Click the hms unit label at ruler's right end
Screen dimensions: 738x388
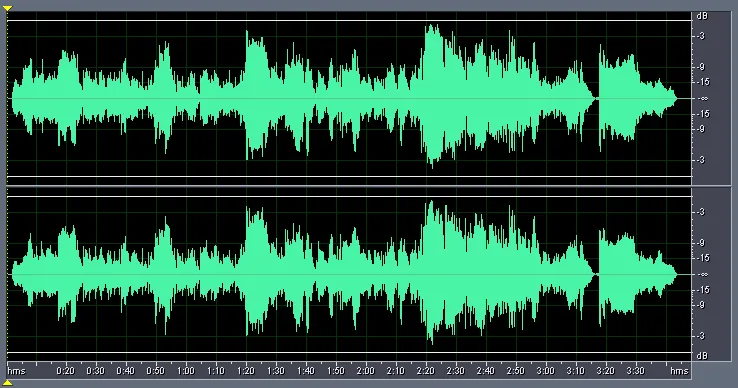click(679, 371)
